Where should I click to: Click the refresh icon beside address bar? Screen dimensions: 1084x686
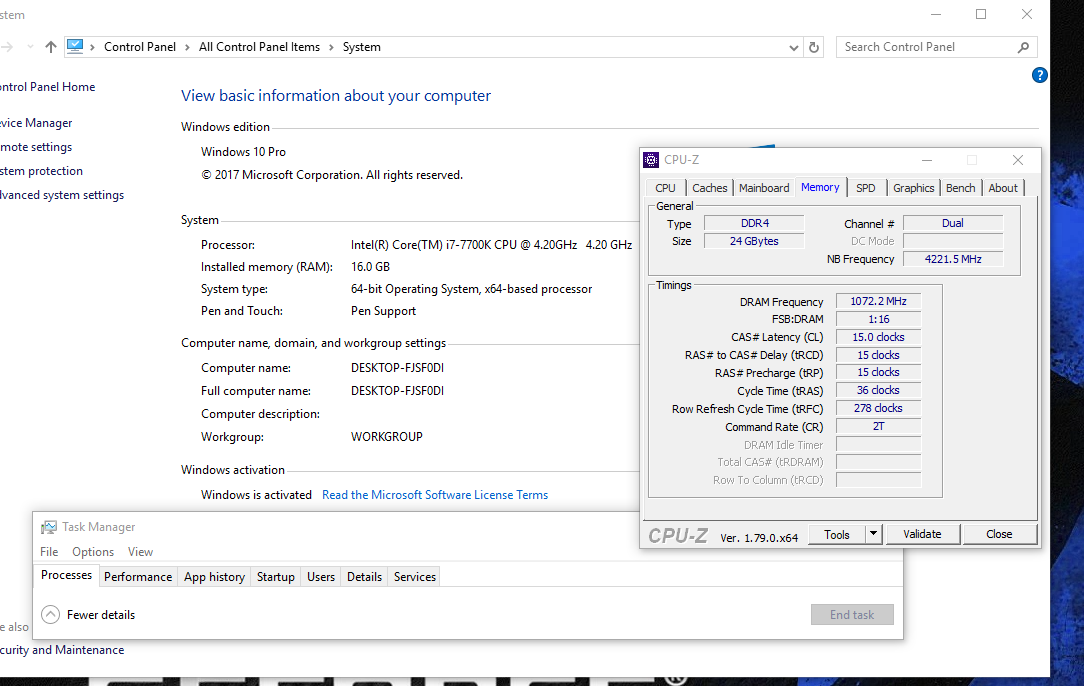click(814, 47)
